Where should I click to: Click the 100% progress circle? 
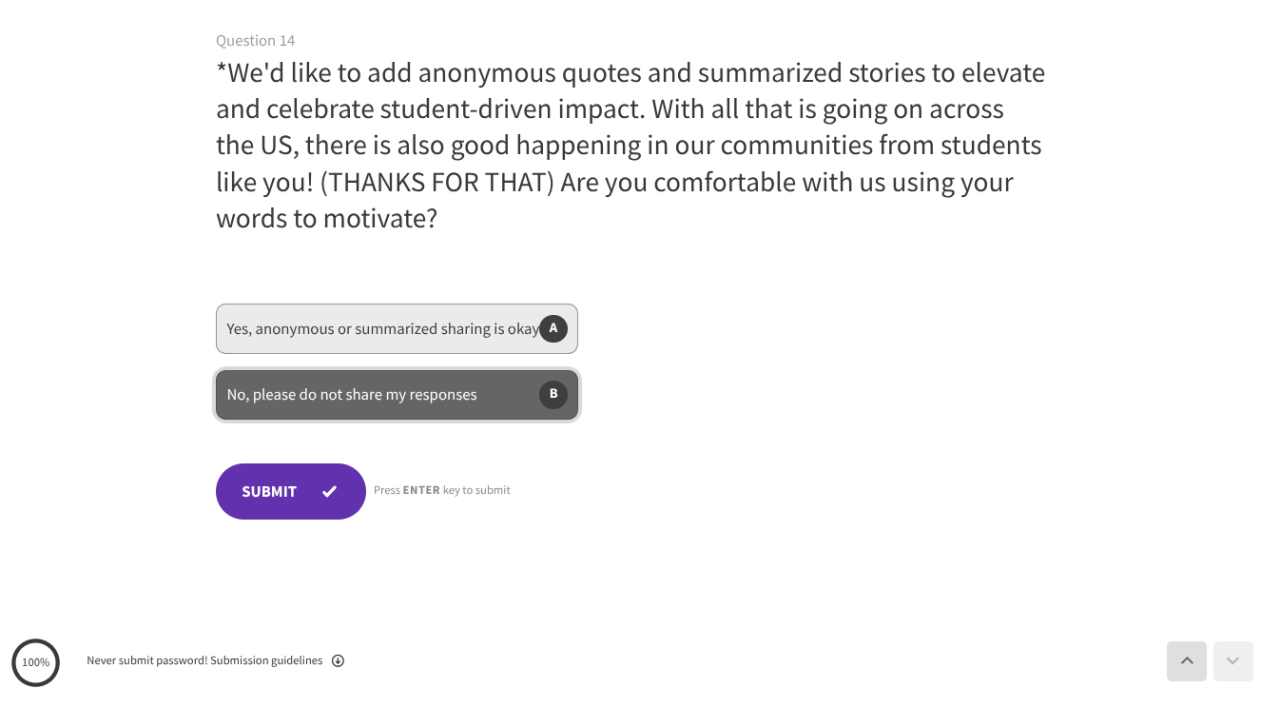pos(36,662)
